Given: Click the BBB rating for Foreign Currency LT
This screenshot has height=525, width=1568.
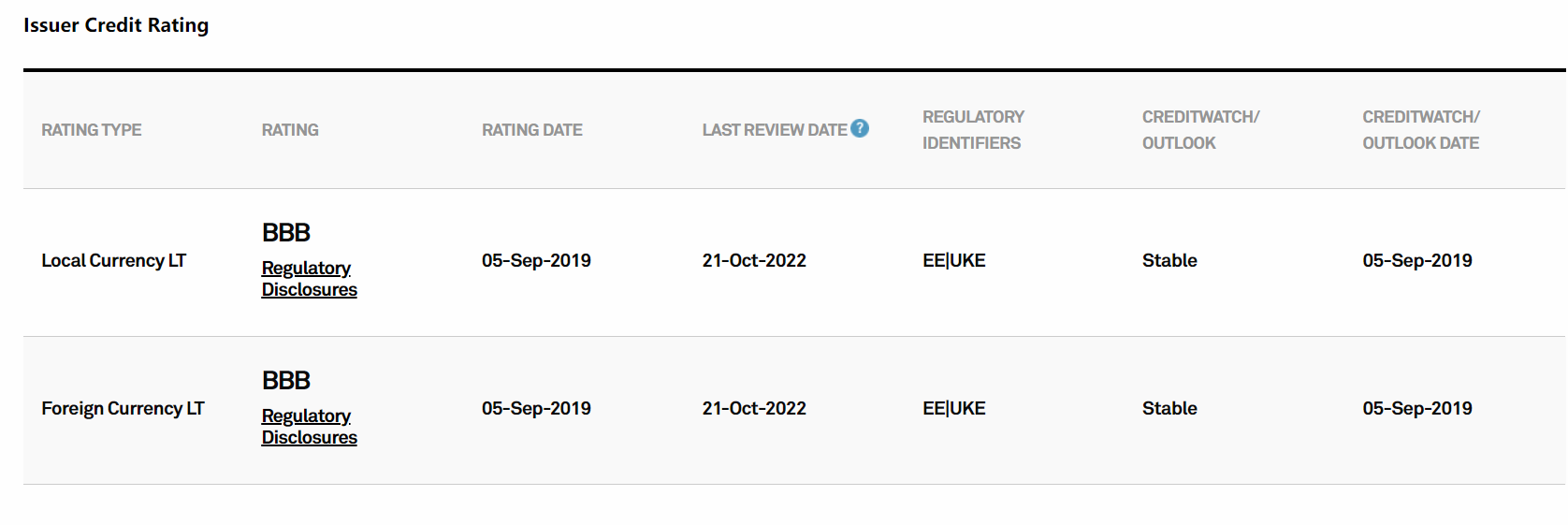Looking at the screenshot, I should coord(286,380).
